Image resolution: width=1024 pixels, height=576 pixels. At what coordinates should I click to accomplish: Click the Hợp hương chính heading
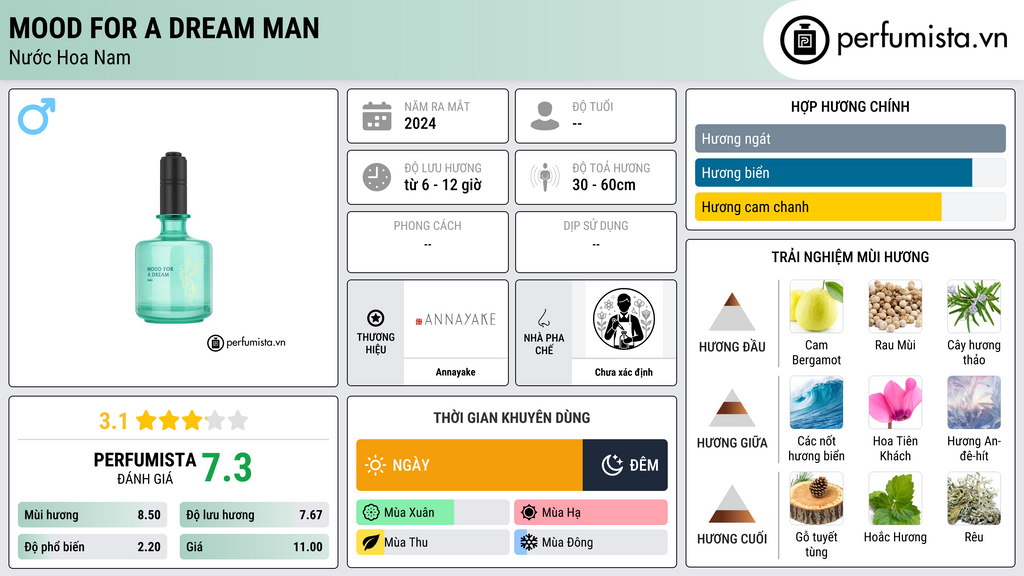click(x=850, y=106)
